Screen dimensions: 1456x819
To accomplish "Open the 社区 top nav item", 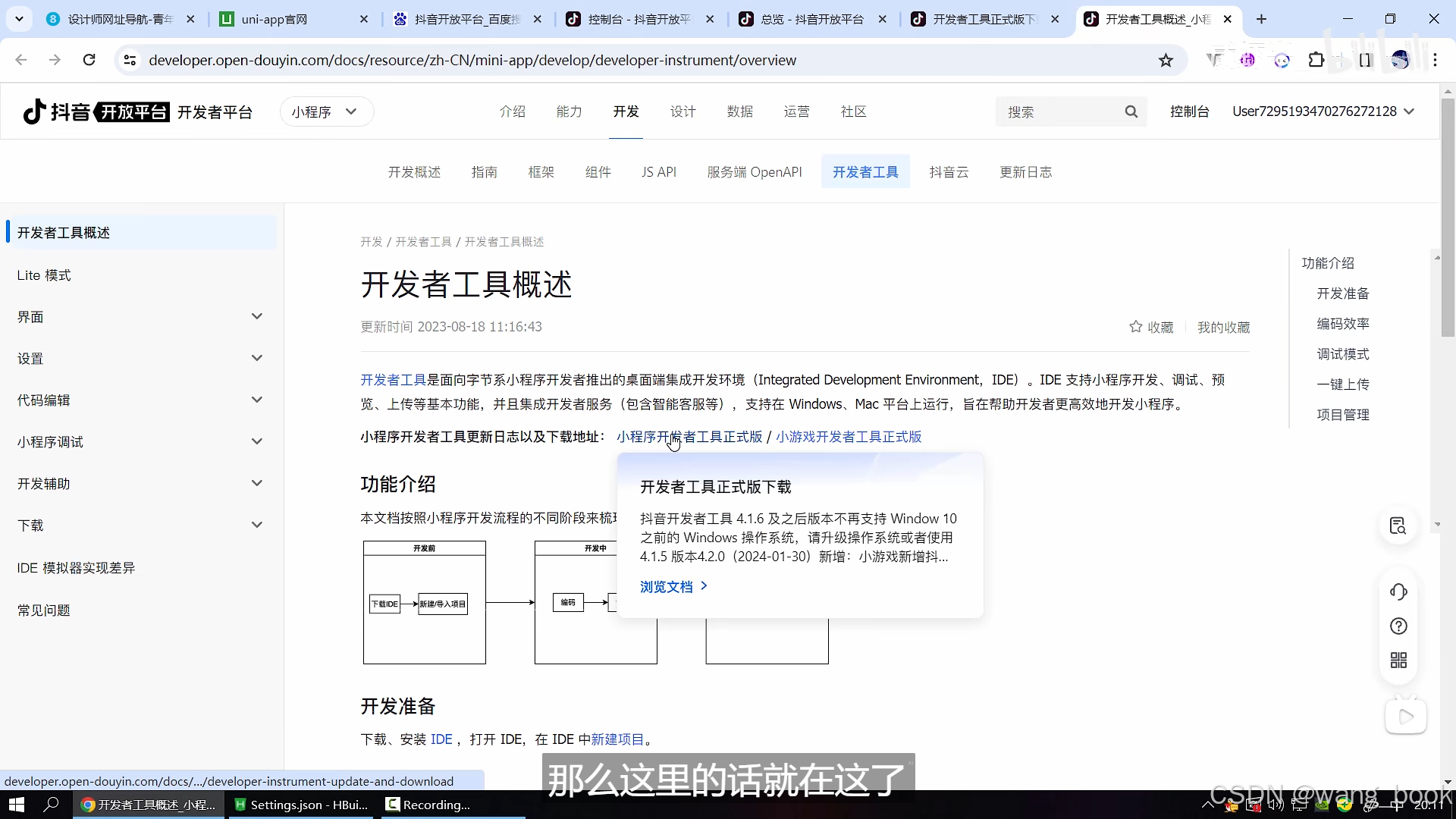I will click(x=853, y=111).
